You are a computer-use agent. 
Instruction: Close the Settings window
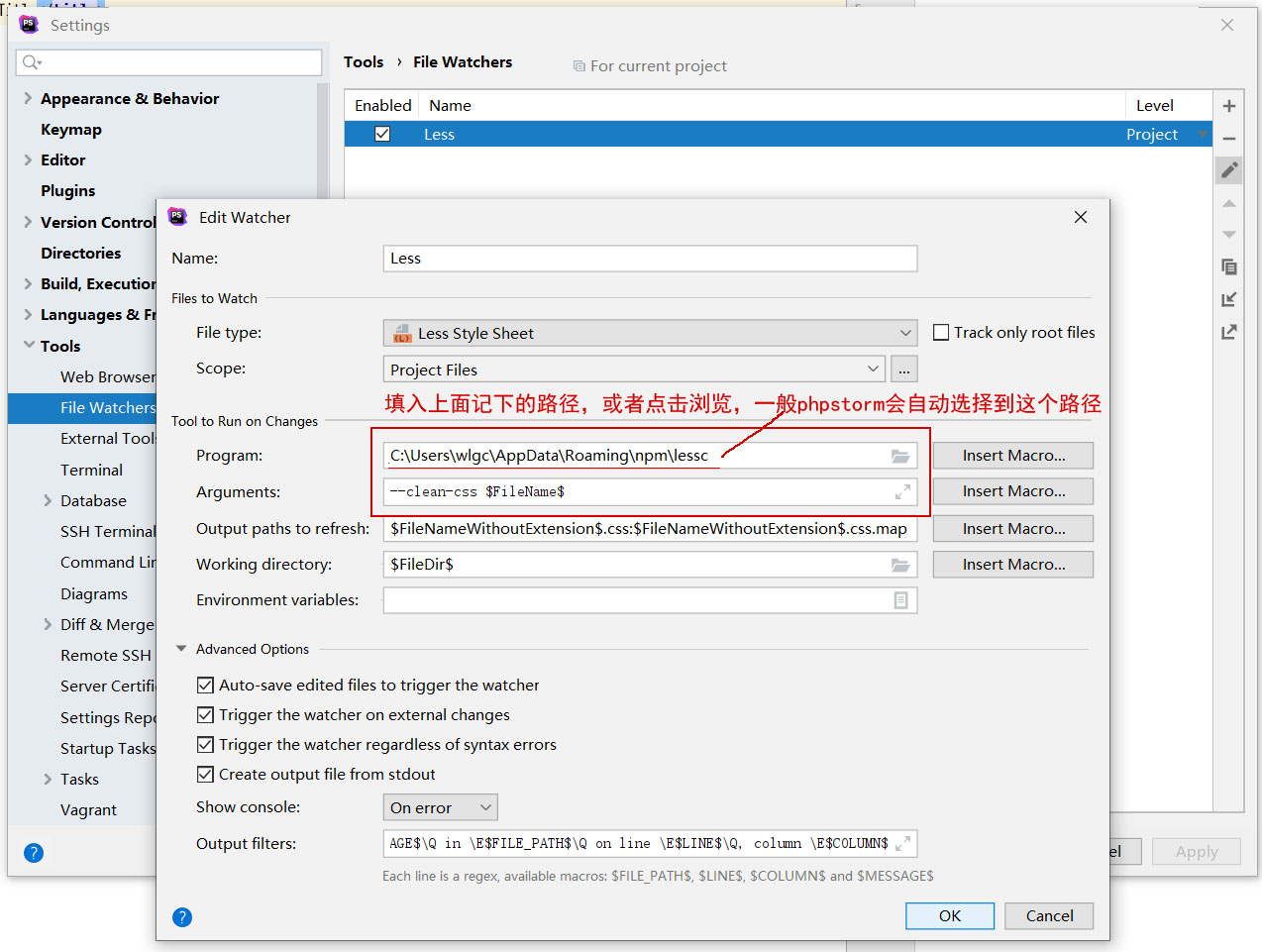point(1227,25)
